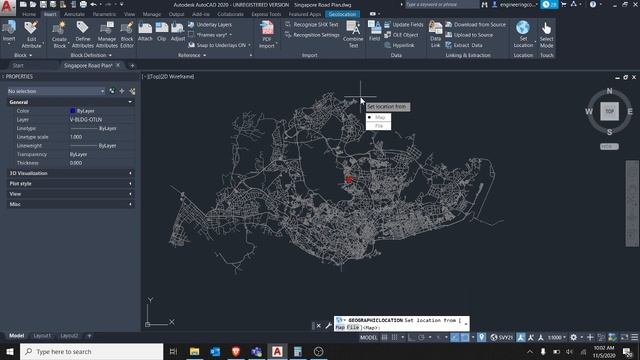The image size is (640, 360).
Task: Click PDF Import icon
Action: (267, 34)
